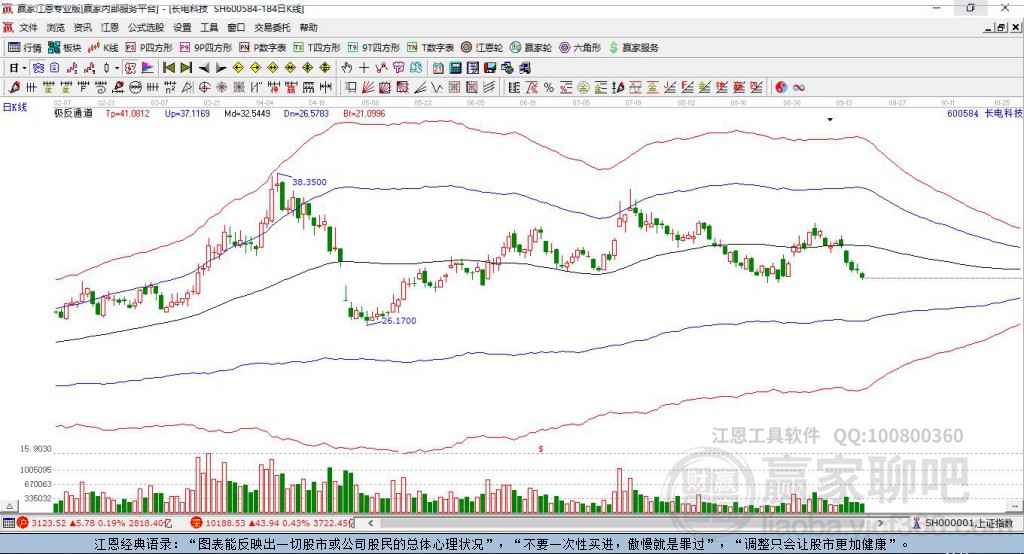Click the Shanghai index 3123.52 status entry
Image resolution: width=1024 pixels, height=554 pixels.
coord(95,523)
